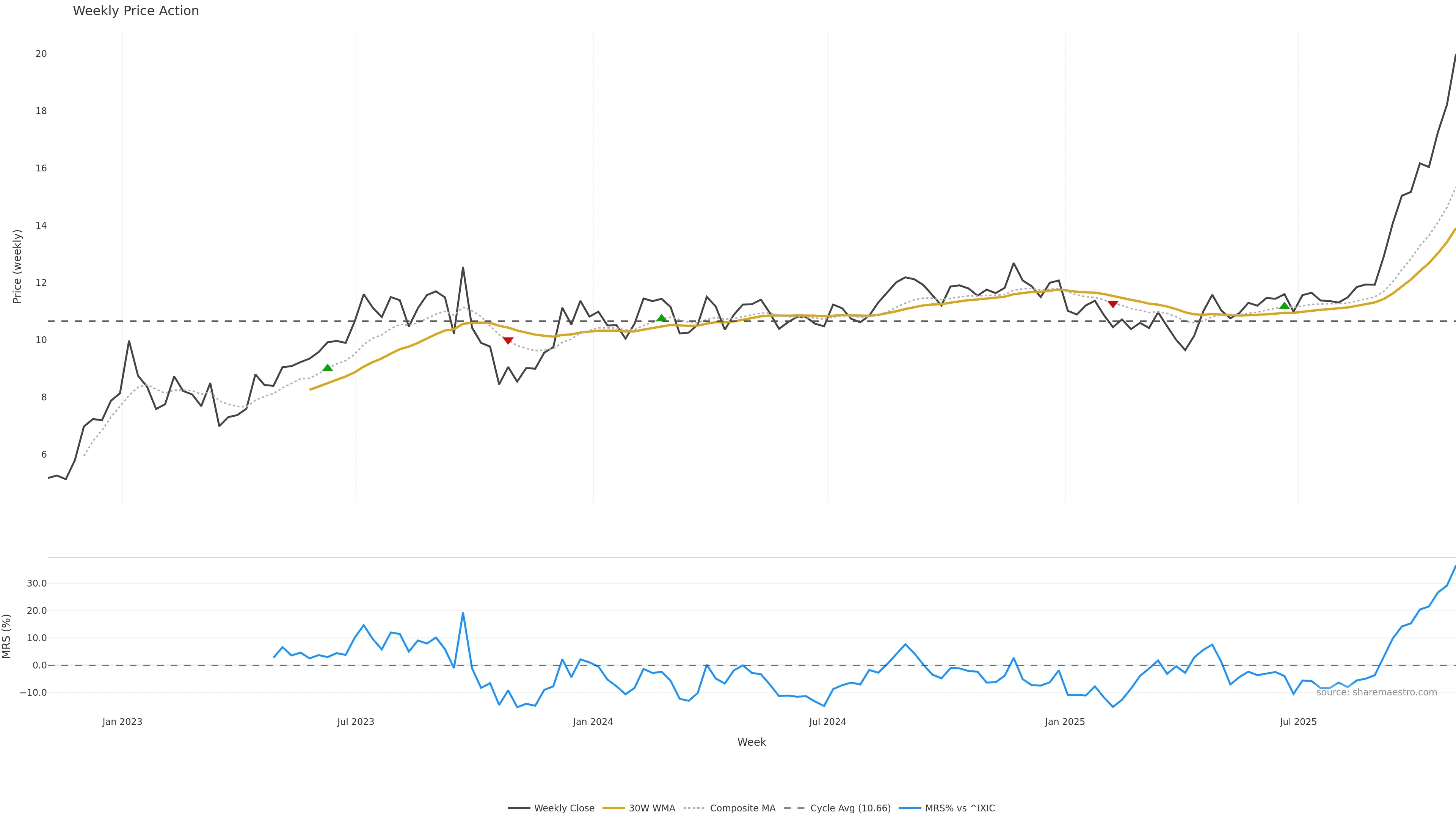Select the Jan 2024 x-axis tick label

(592, 722)
